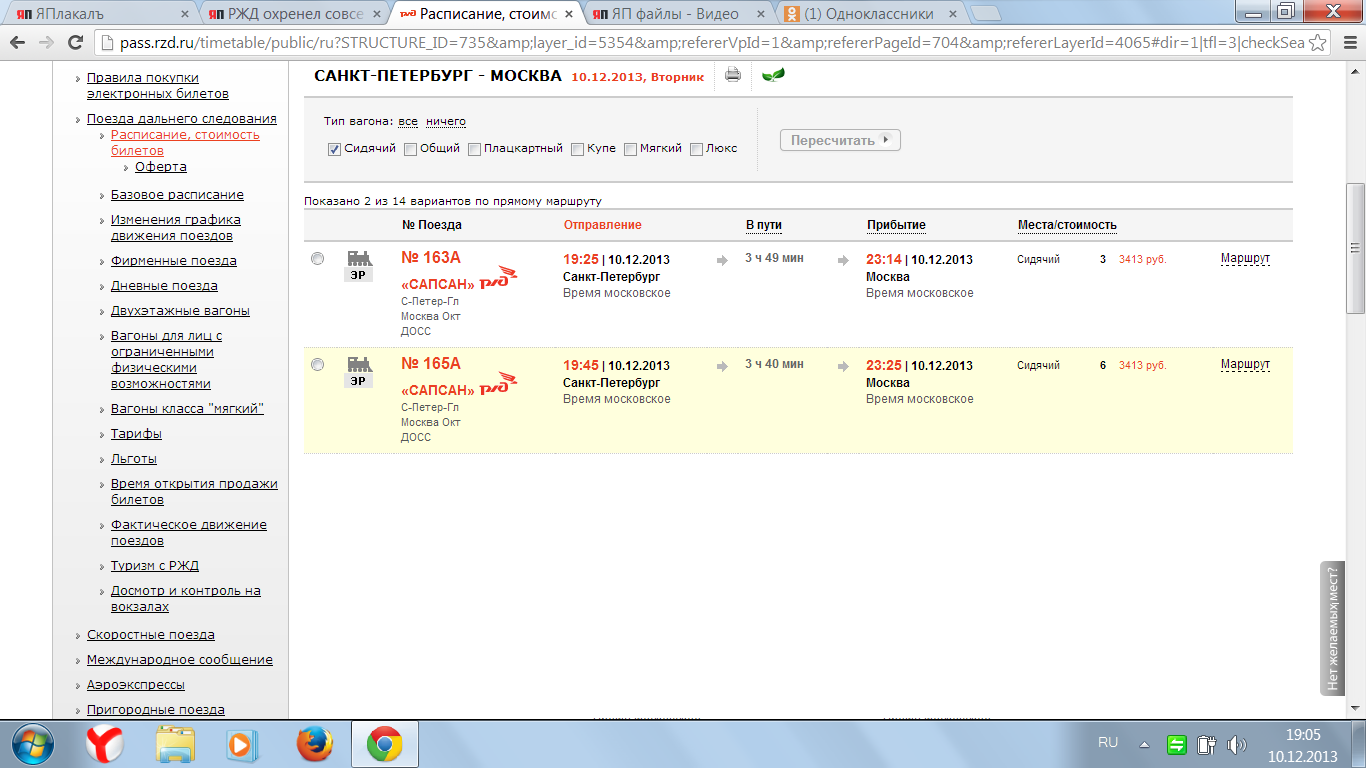Deselect wagon types via 'ничего' link

coord(446,121)
